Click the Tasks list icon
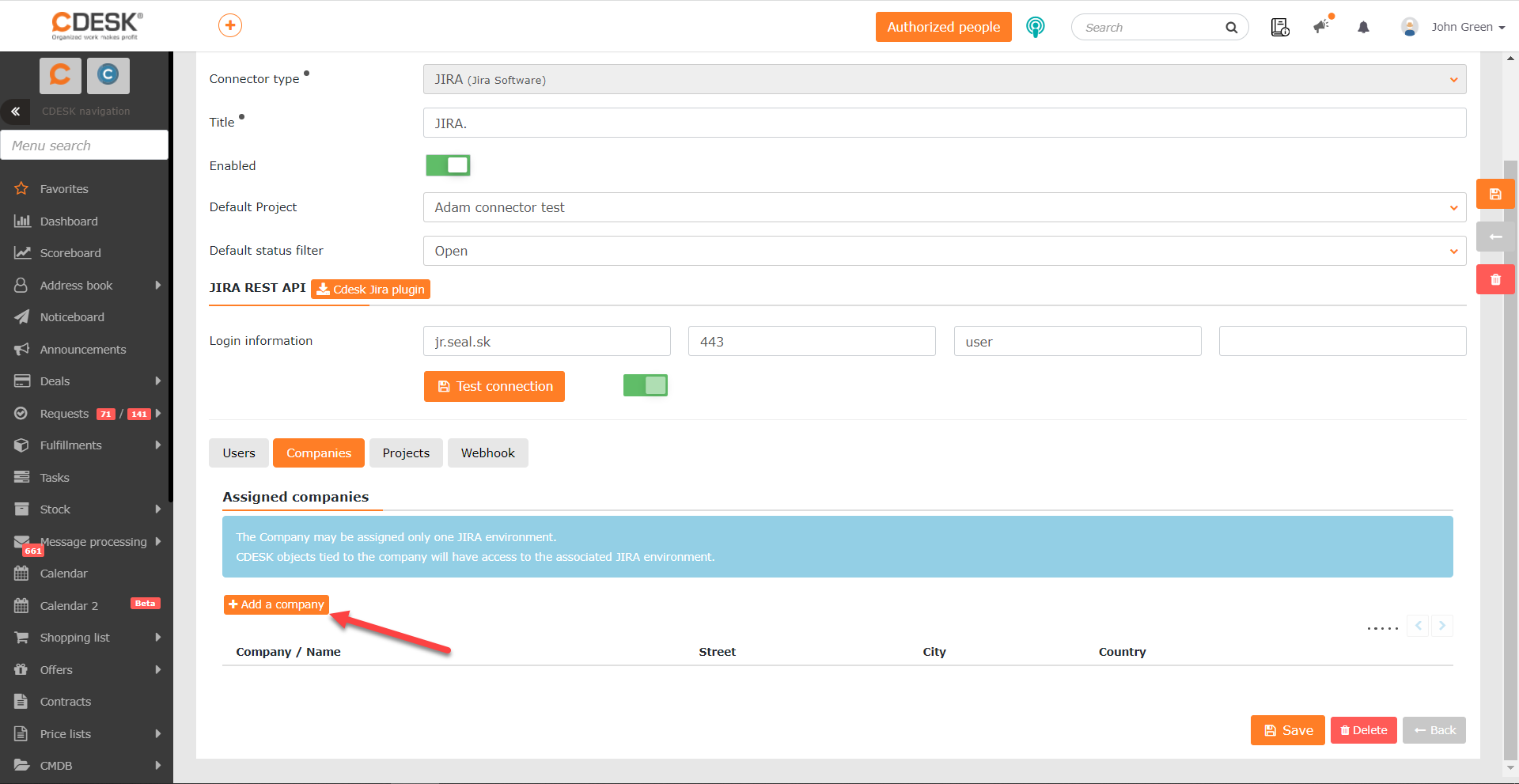Image resolution: width=1519 pixels, height=784 pixels. [21, 478]
